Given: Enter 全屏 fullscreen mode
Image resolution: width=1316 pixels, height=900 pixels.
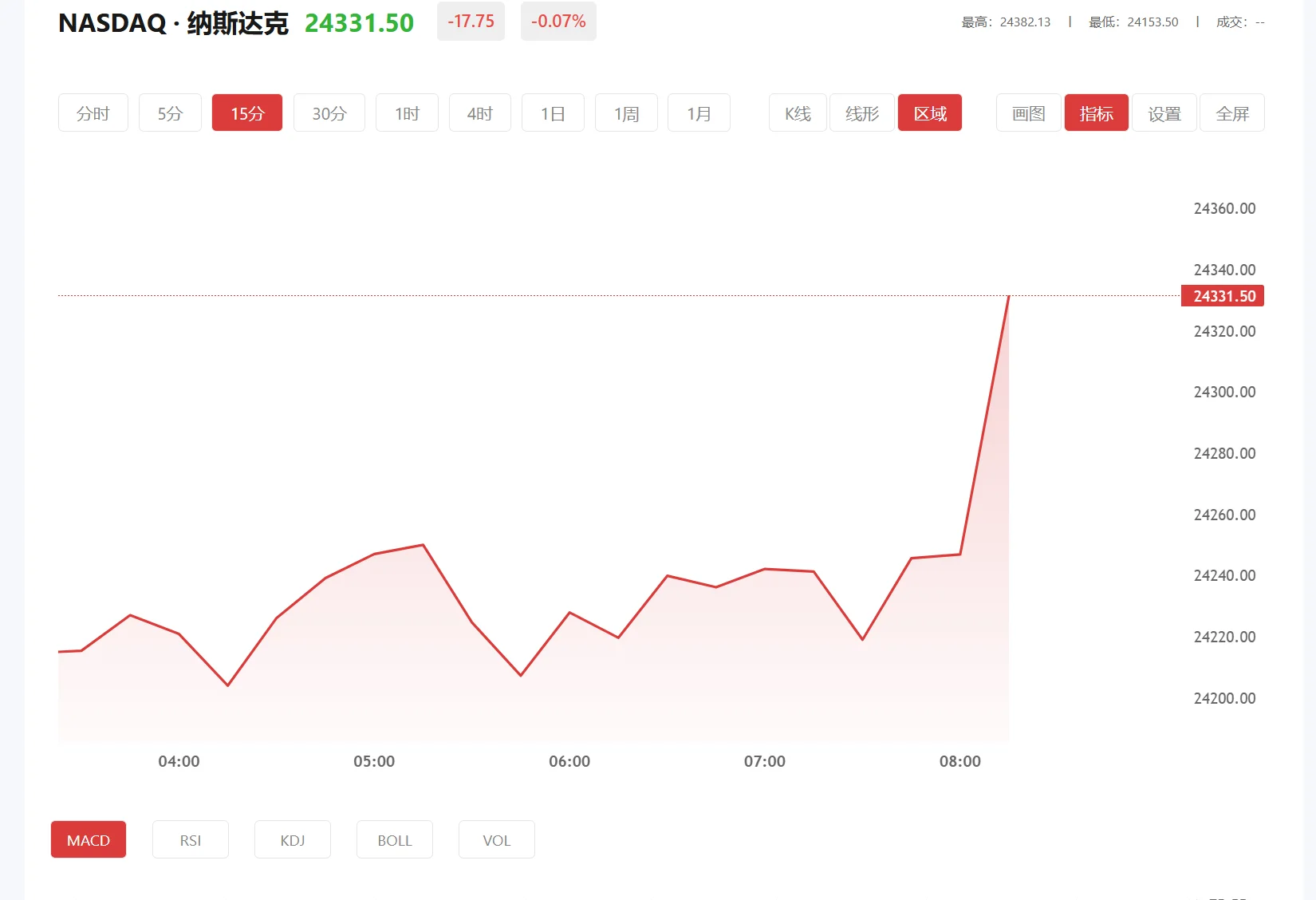Looking at the screenshot, I should 1231,112.
